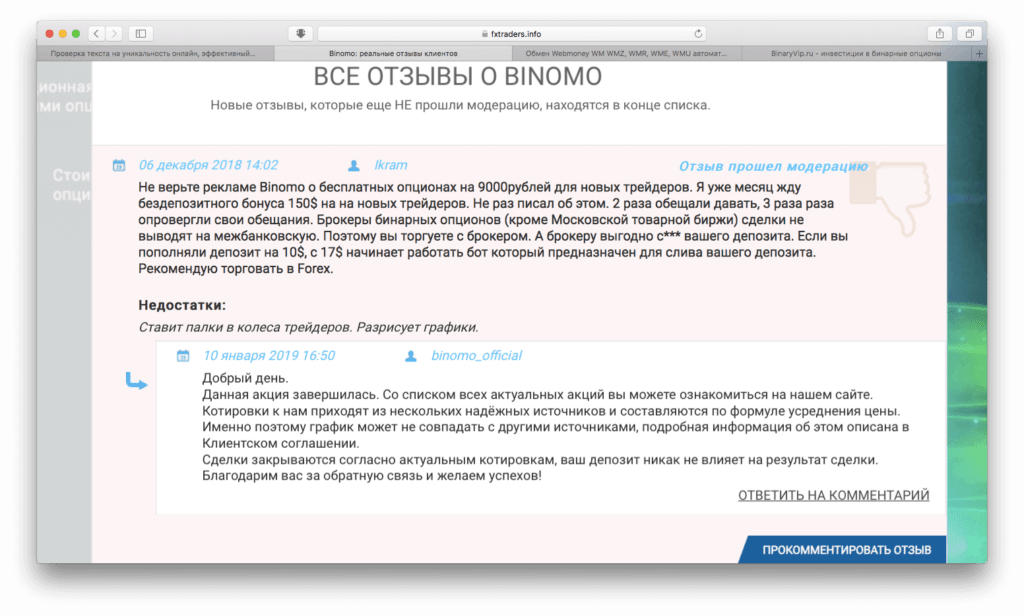Click the calendar icon beside the December review date
Viewport: 1024px width, 616px height.
point(117,165)
